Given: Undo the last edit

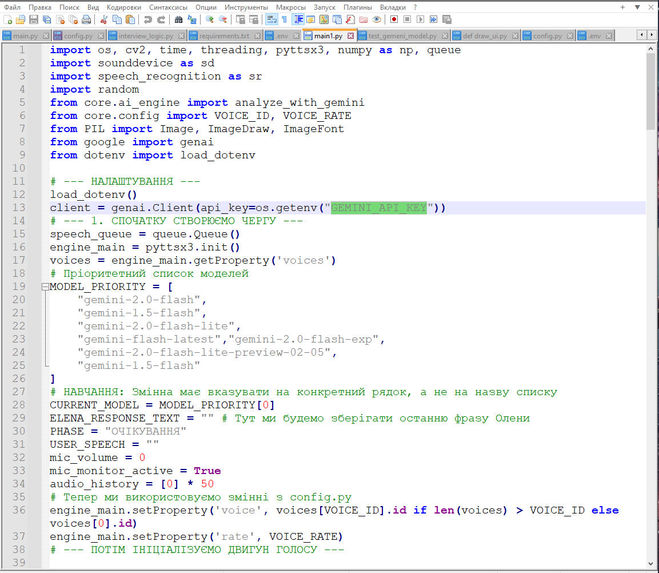Looking at the screenshot, I should click(x=148, y=20).
